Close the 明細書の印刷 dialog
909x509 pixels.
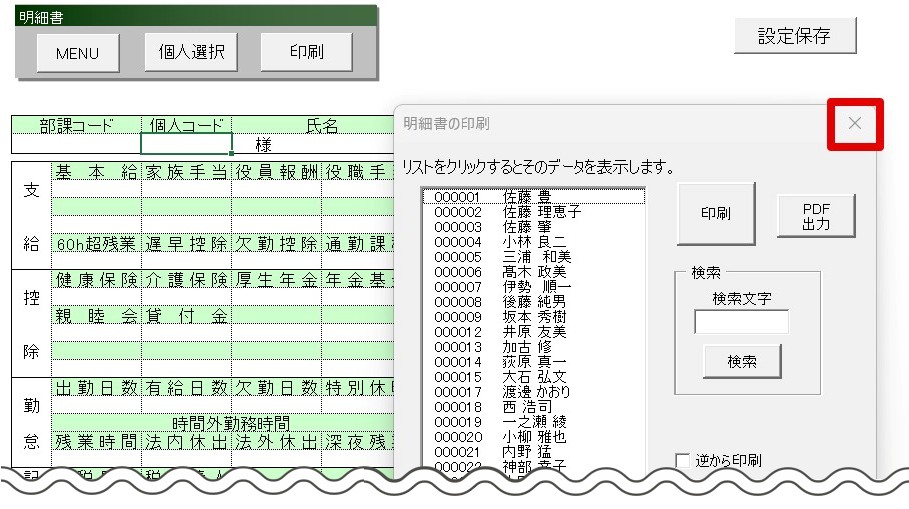[855, 123]
